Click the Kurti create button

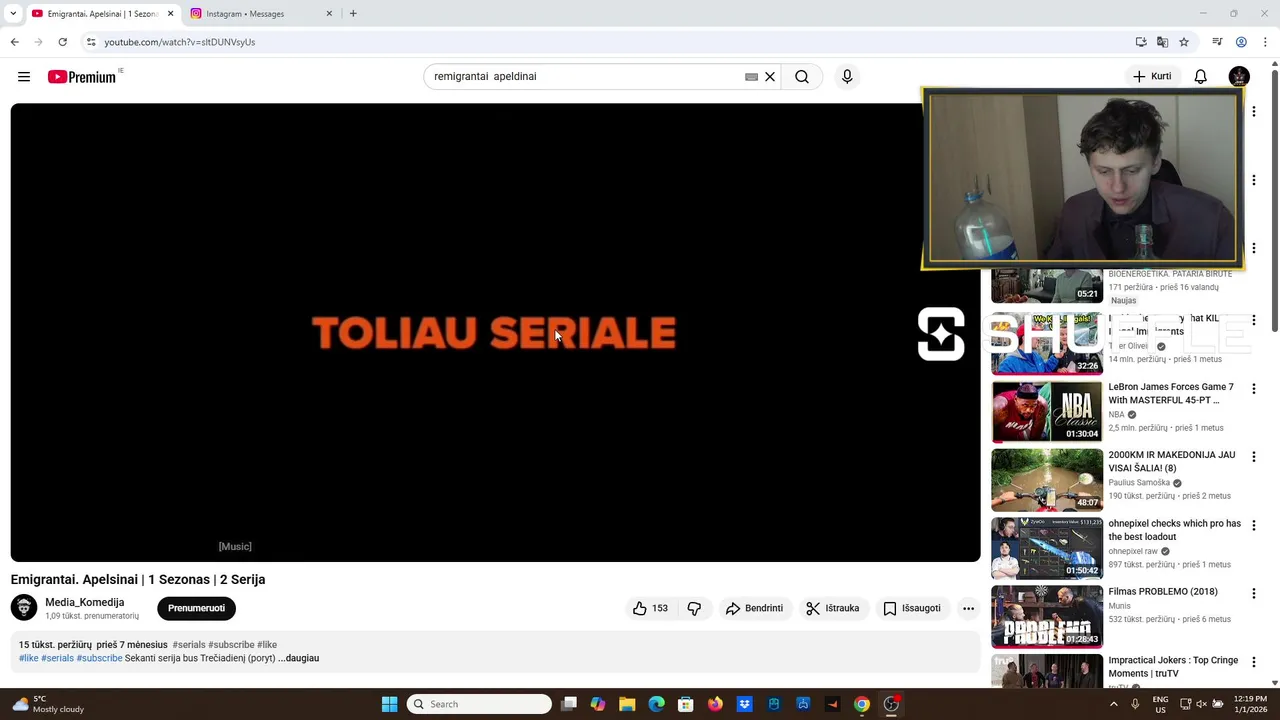[x=1151, y=76]
